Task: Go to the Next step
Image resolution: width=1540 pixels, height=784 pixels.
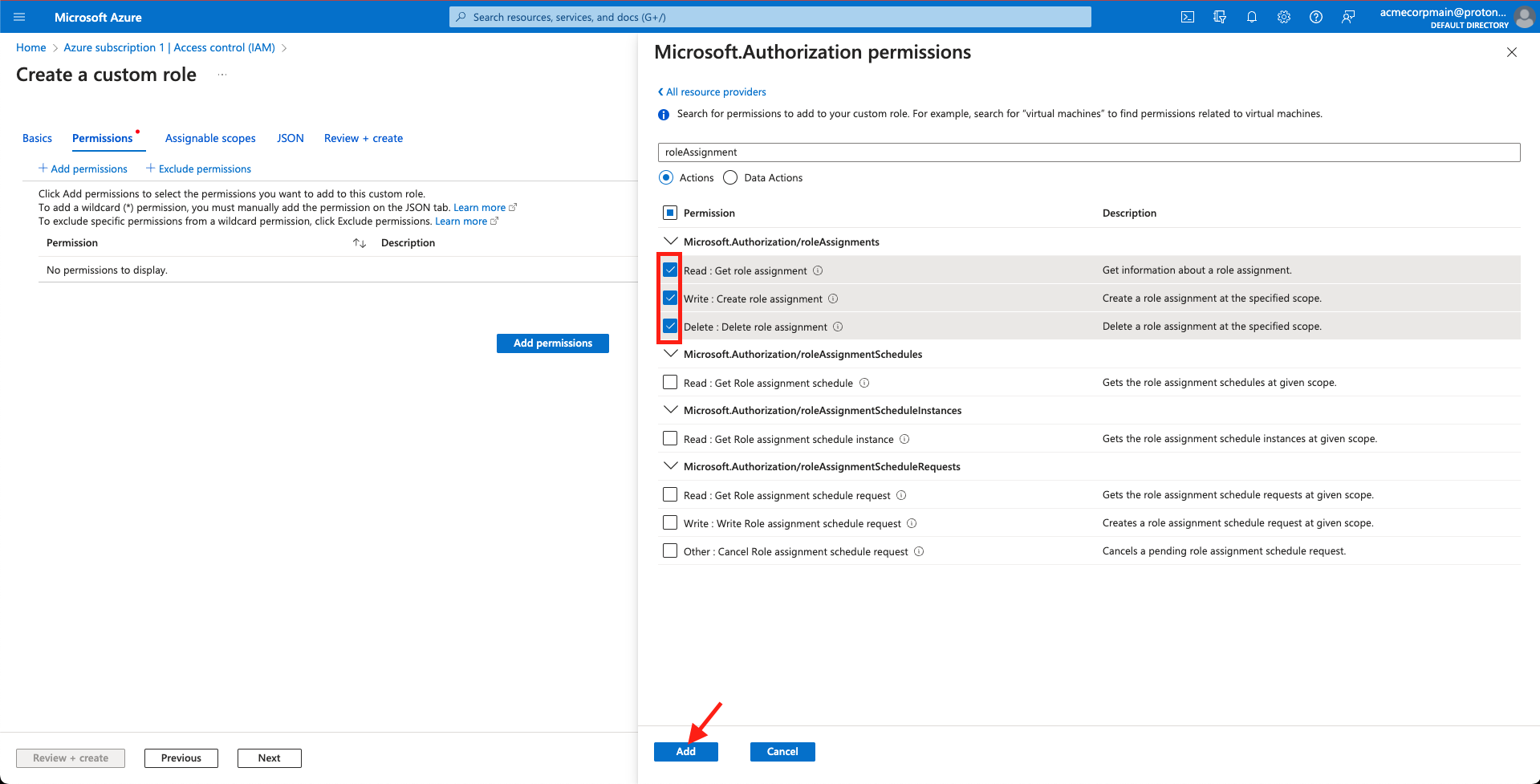Action: click(270, 758)
